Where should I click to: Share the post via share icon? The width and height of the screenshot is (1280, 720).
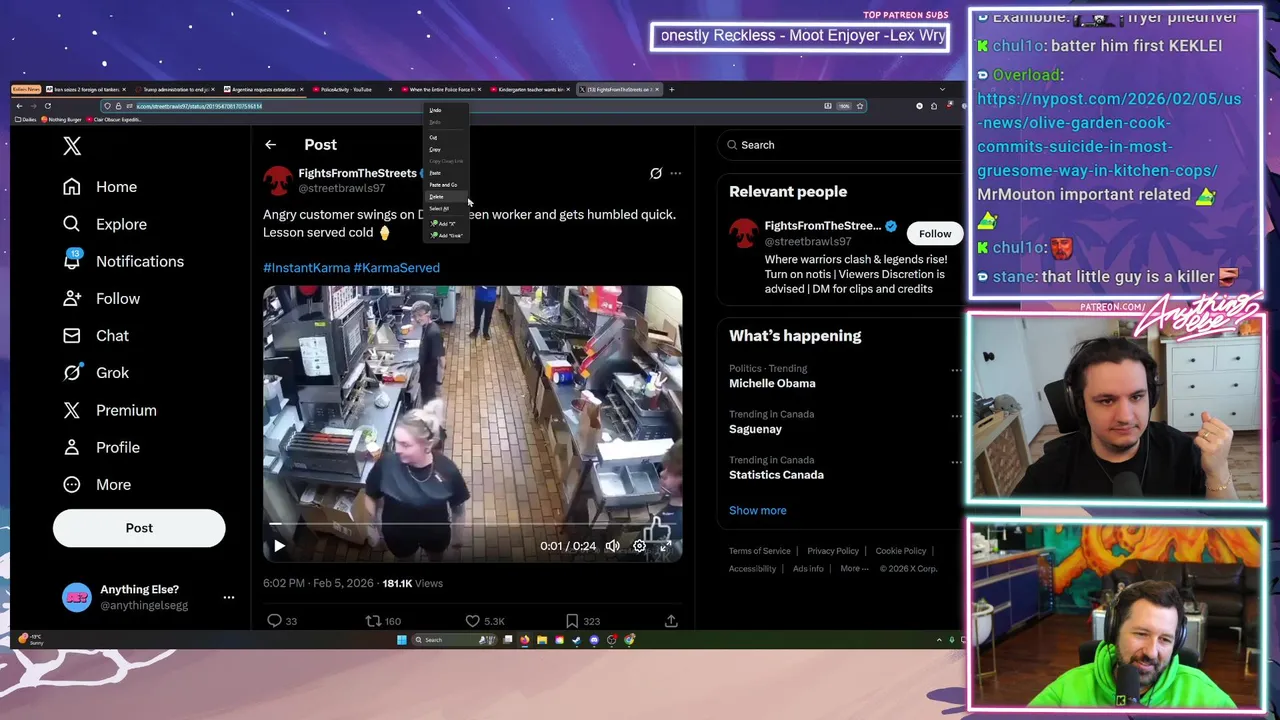click(671, 621)
